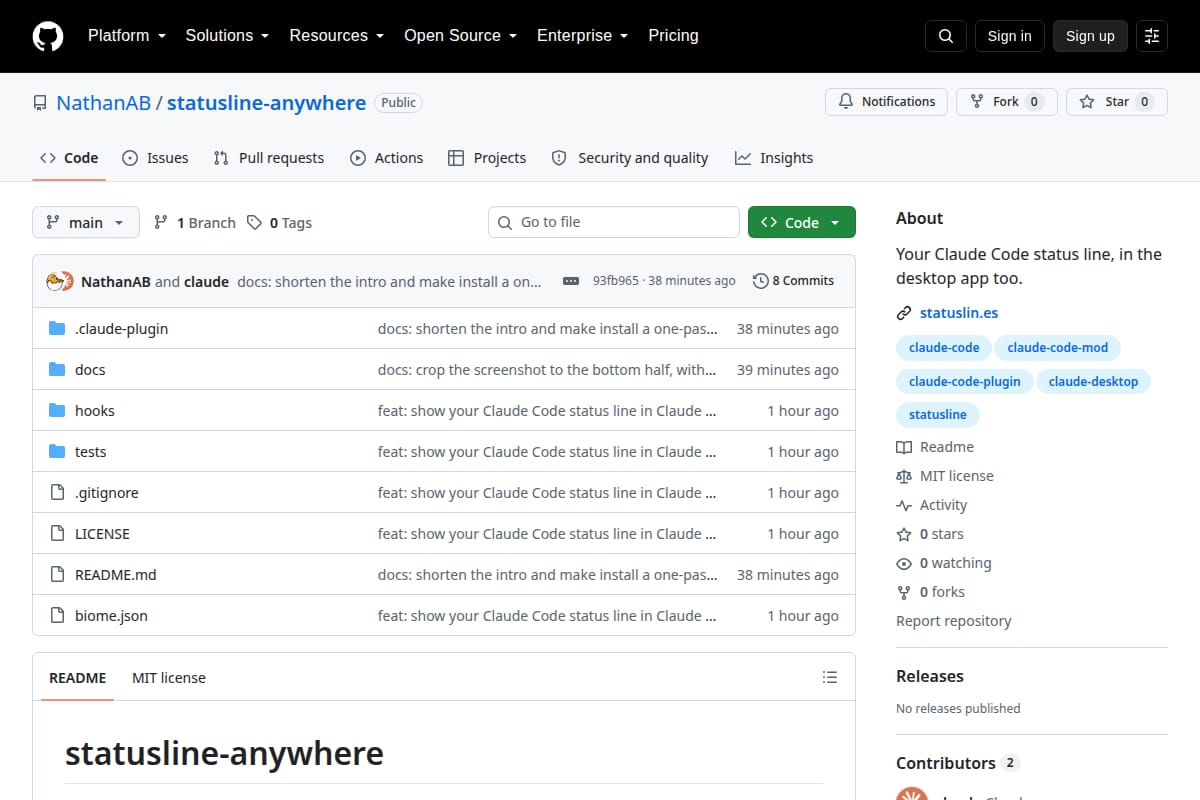The height and width of the screenshot is (800, 1200).
Task: Star this repository
Action: [1117, 102]
